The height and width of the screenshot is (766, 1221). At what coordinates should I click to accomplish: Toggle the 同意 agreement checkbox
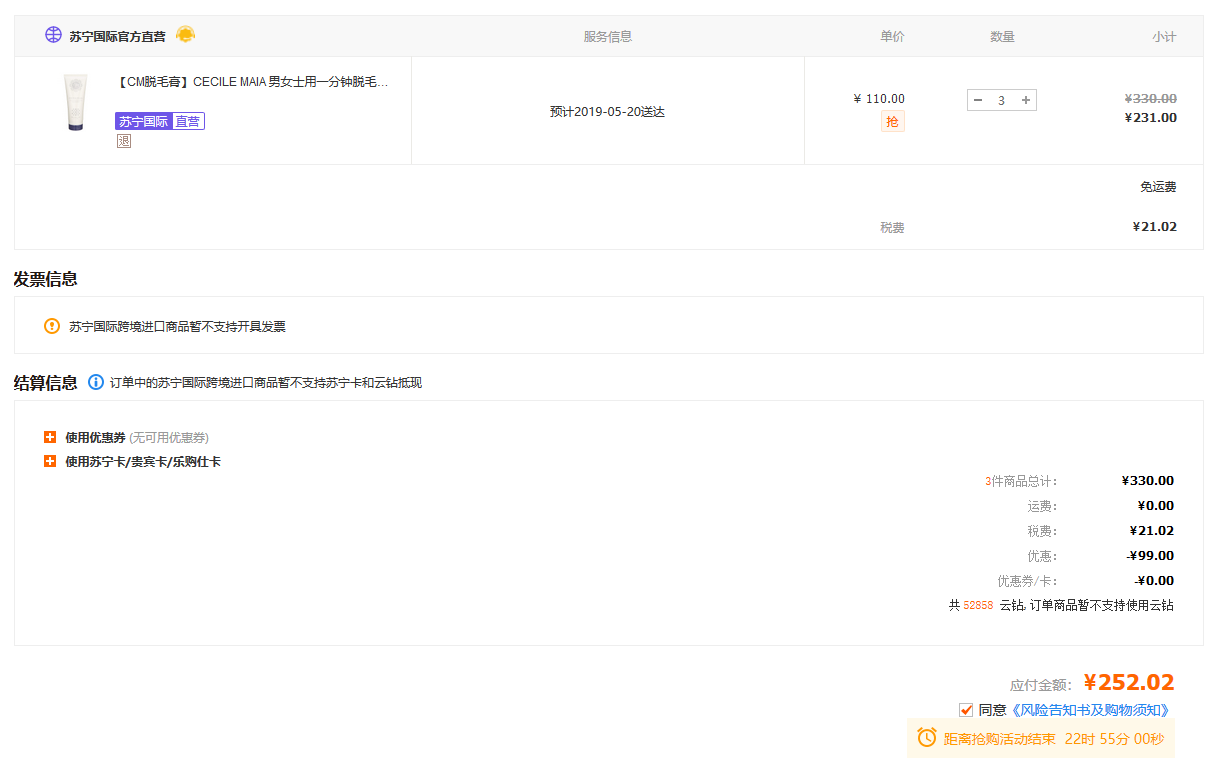(966, 710)
